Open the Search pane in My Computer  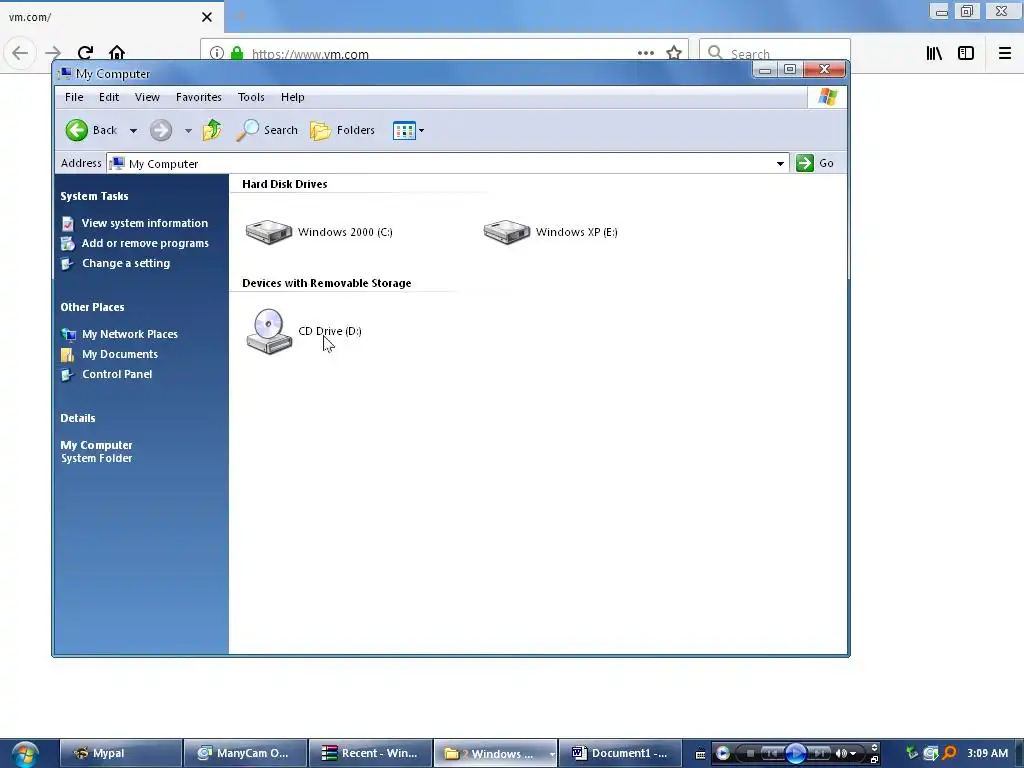tap(266, 130)
